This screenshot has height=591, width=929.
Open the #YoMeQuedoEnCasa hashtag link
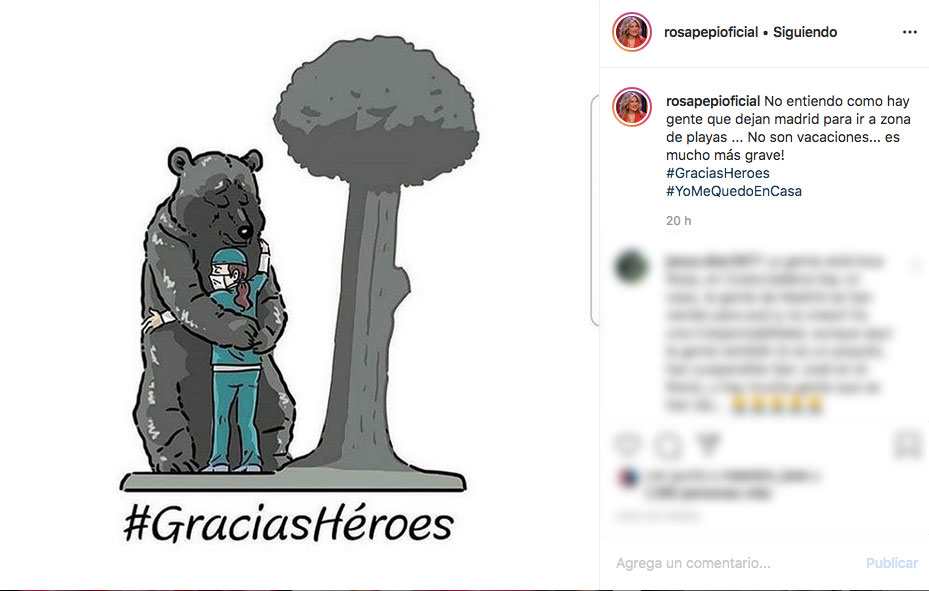(733, 191)
